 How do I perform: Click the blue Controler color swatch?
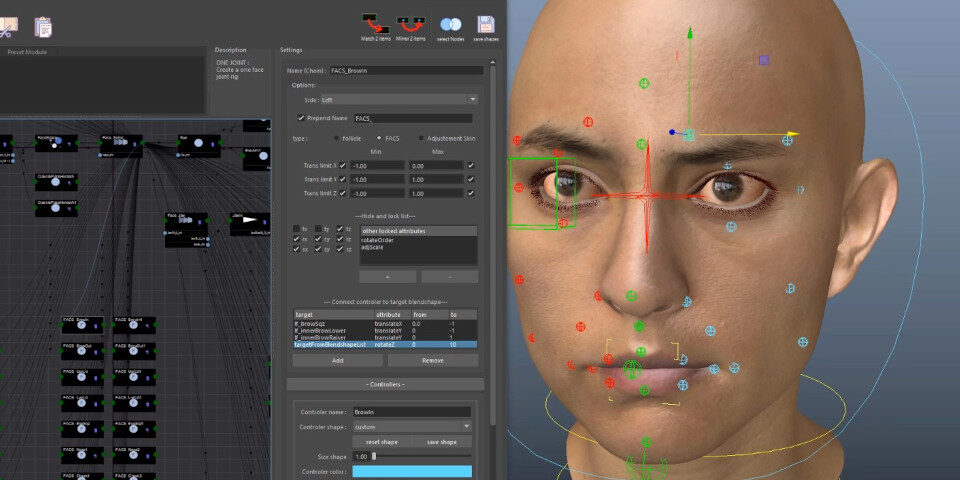click(411, 471)
